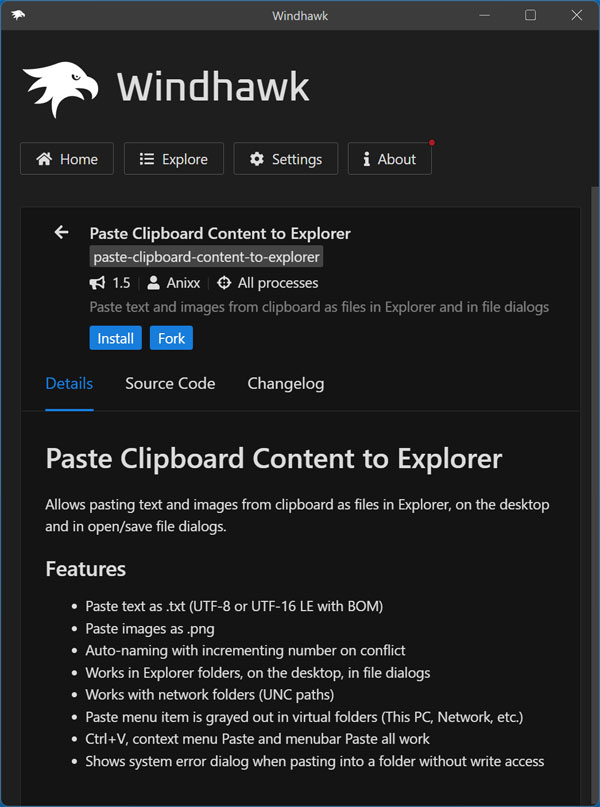Click the 'Ctrl+V, context menu Paste' line
This screenshot has width=600, height=807.
pos(257,739)
